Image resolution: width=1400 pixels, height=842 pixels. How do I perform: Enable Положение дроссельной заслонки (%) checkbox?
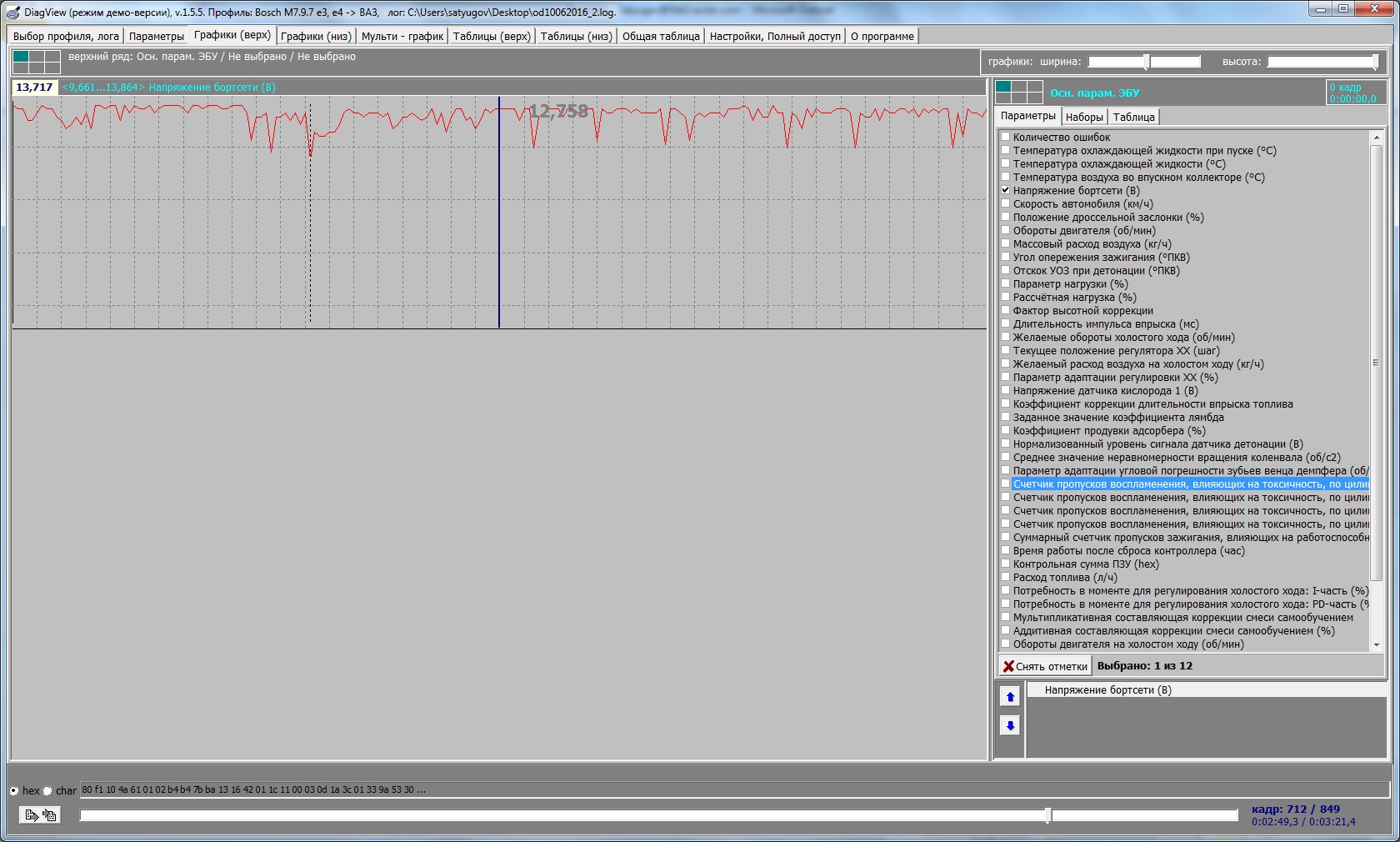click(x=1006, y=217)
